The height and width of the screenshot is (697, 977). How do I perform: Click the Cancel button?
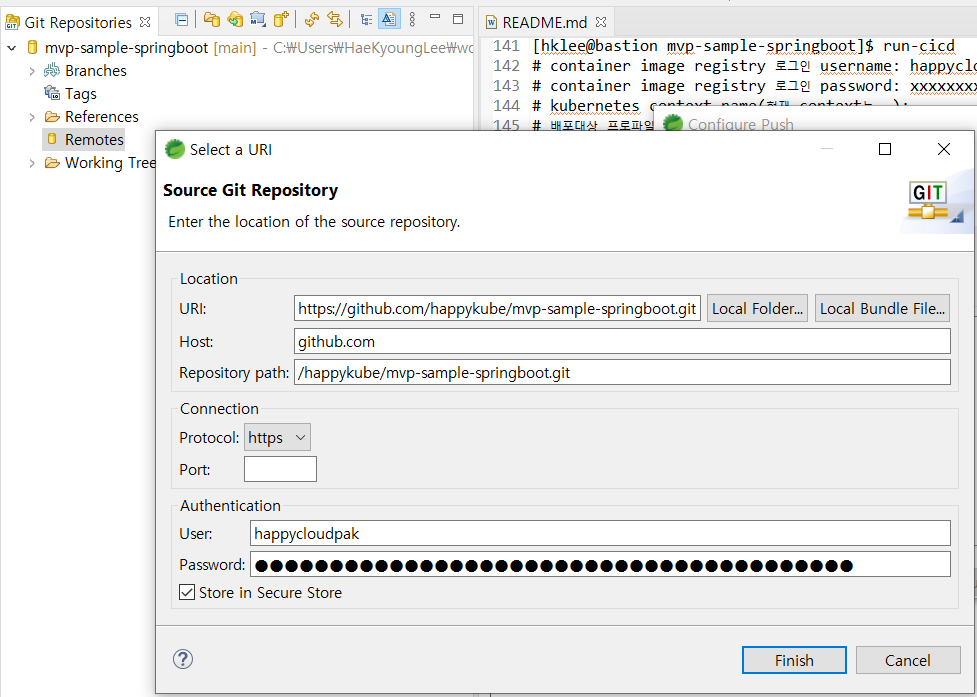908,660
